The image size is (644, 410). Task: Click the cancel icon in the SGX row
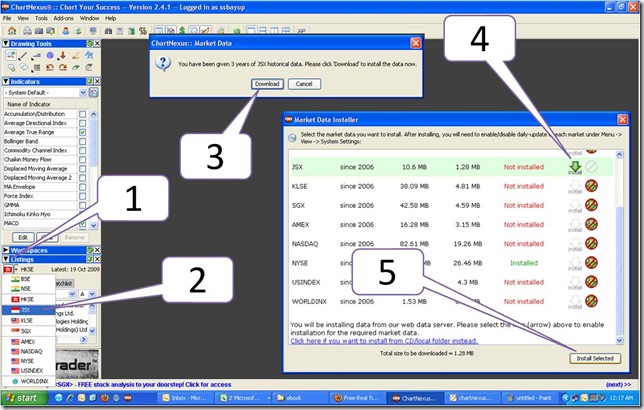[591, 205]
